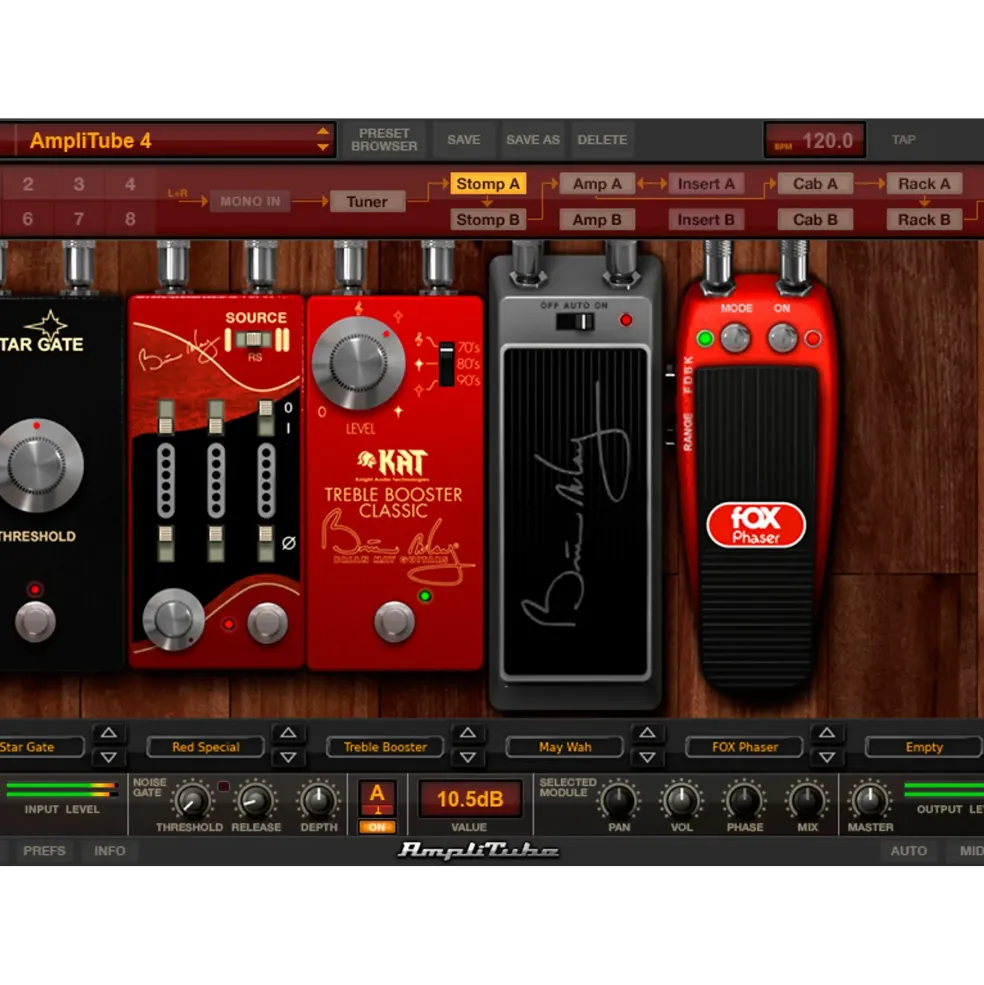Open the Tuner module

tap(367, 202)
